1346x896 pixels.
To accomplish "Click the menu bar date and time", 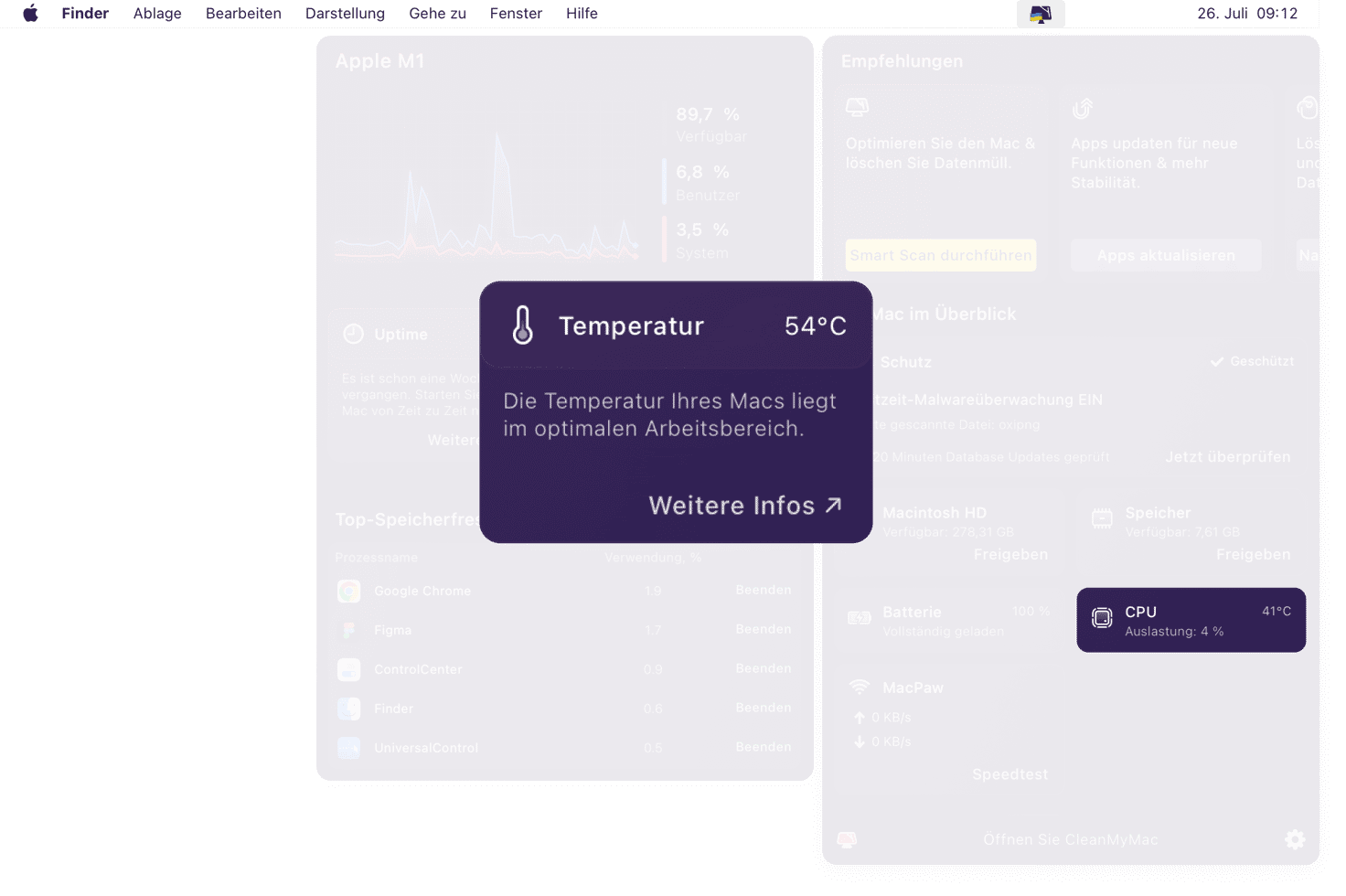I will click(1247, 13).
